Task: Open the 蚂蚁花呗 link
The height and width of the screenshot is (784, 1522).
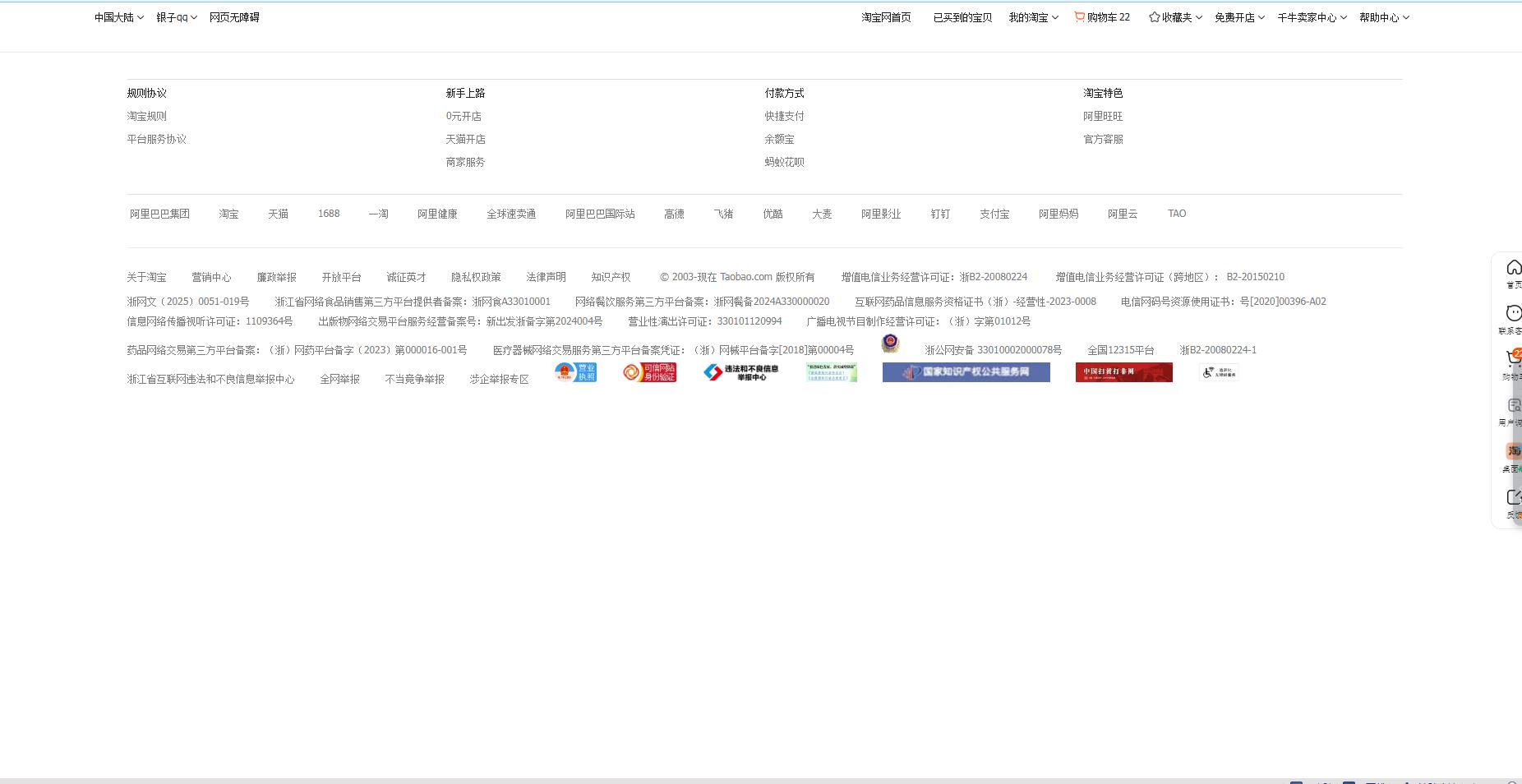Action: (x=784, y=162)
